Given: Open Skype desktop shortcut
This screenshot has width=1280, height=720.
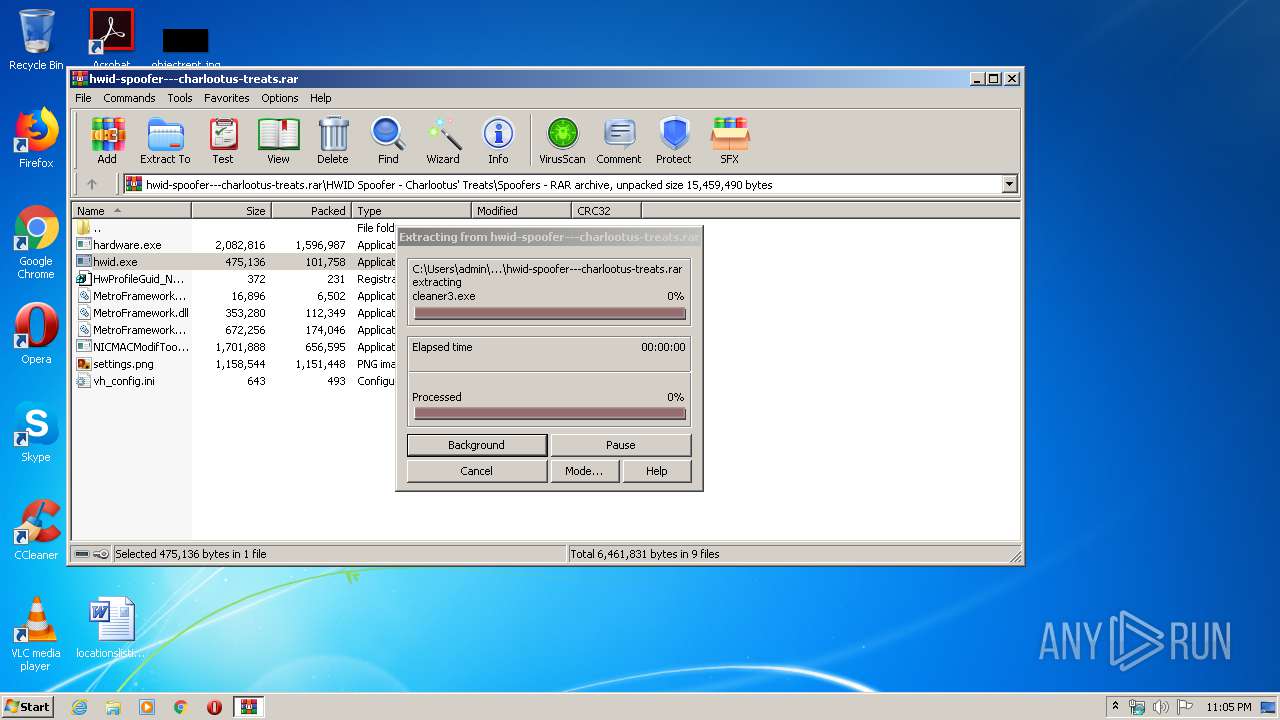Looking at the screenshot, I should point(36,432).
